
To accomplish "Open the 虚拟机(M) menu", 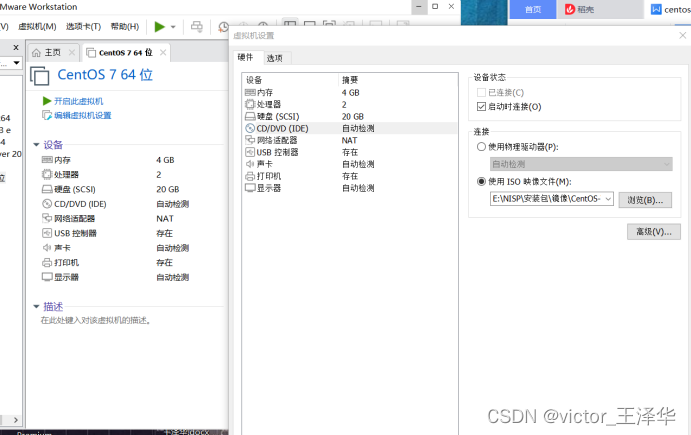I will pos(37,26).
